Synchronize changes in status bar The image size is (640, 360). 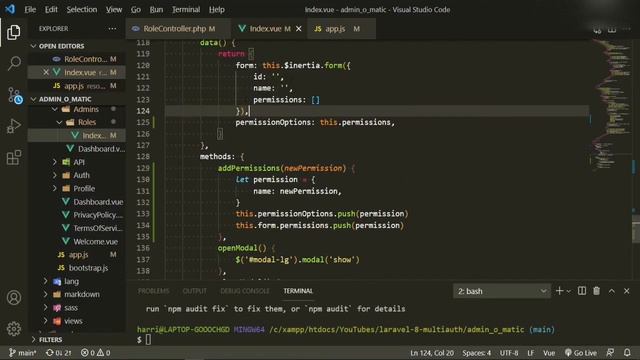tap(58, 353)
